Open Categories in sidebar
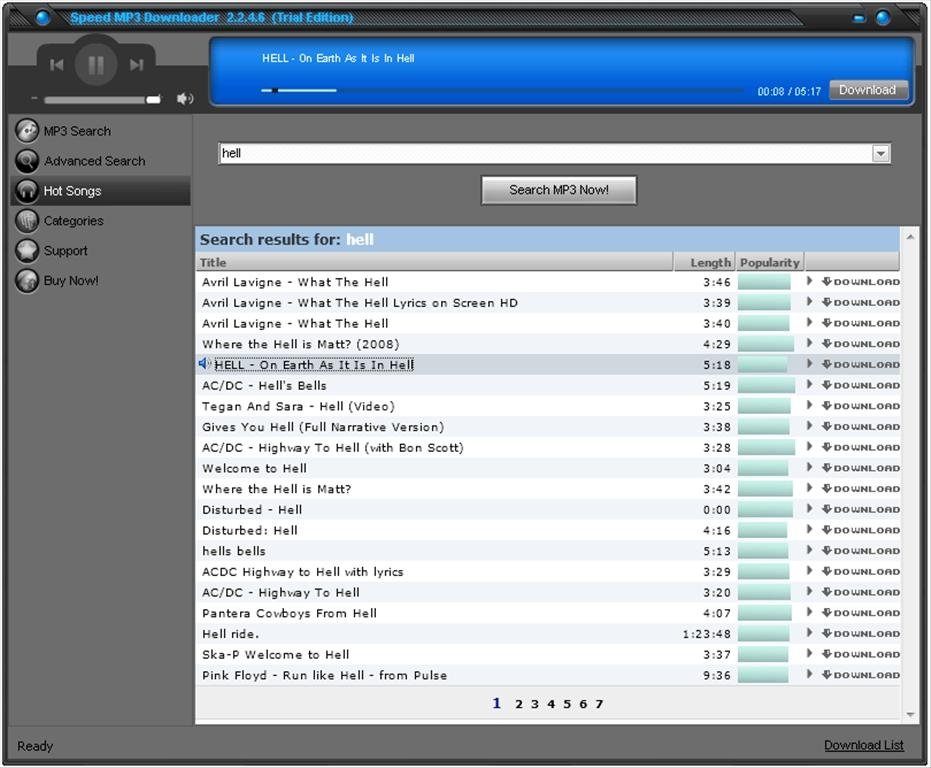The width and height of the screenshot is (931, 768). pos(74,221)
